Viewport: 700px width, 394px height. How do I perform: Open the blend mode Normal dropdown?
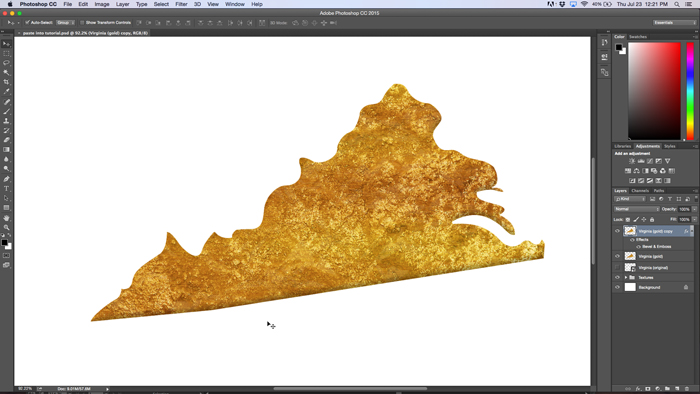point(637,209)
